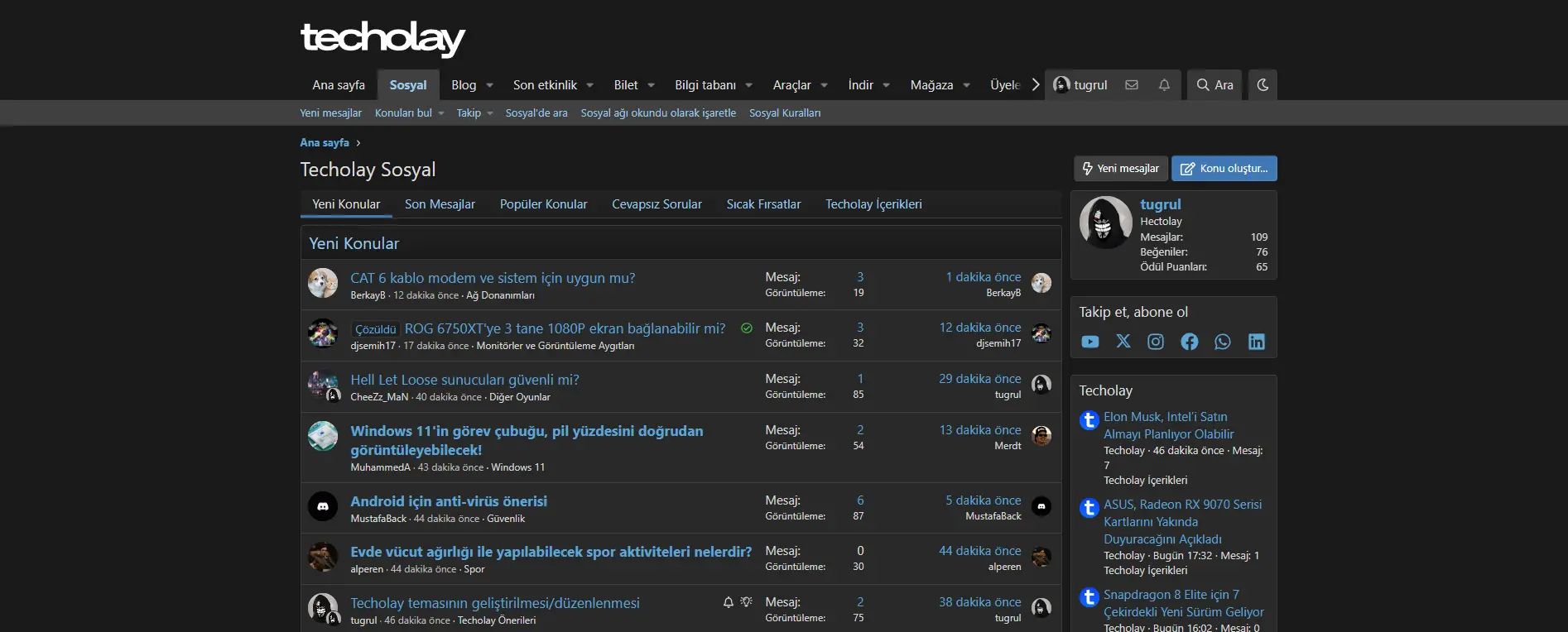Expand the Son etkinlik dropdown arrow

[x=589, y=85]
